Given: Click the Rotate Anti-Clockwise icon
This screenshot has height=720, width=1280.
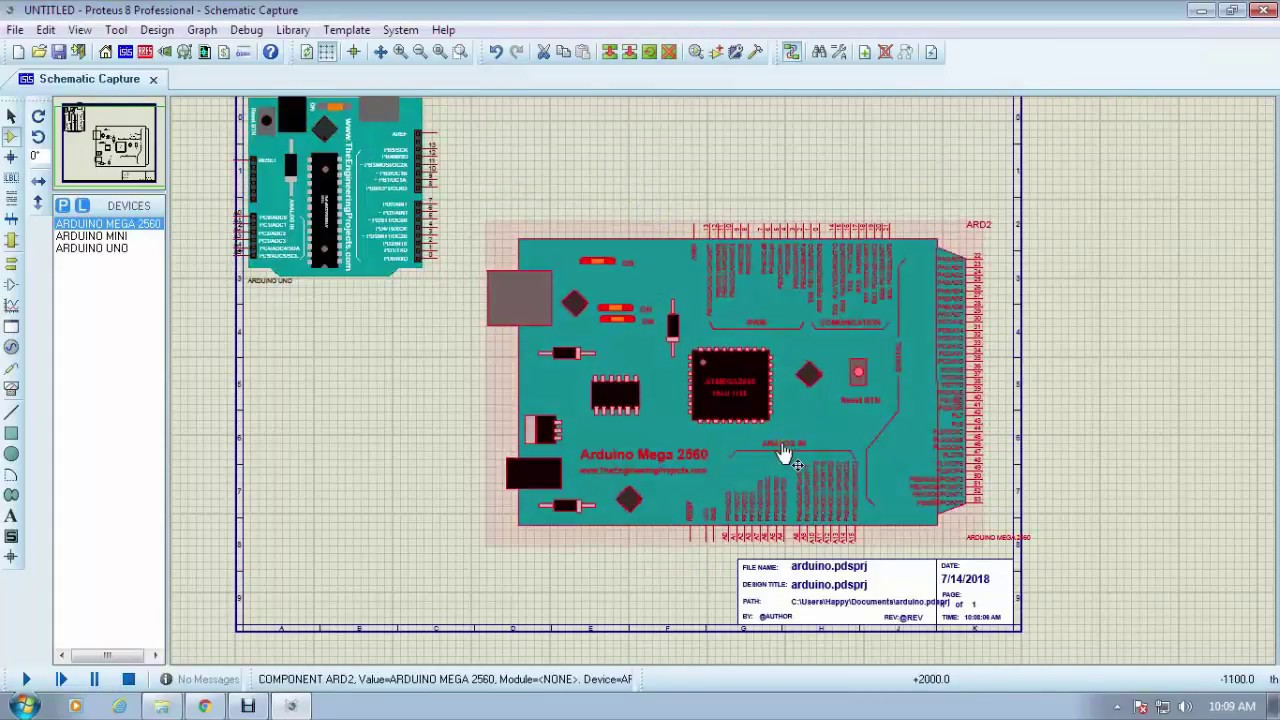Looking at the screenshot, I should click(38, 137).
